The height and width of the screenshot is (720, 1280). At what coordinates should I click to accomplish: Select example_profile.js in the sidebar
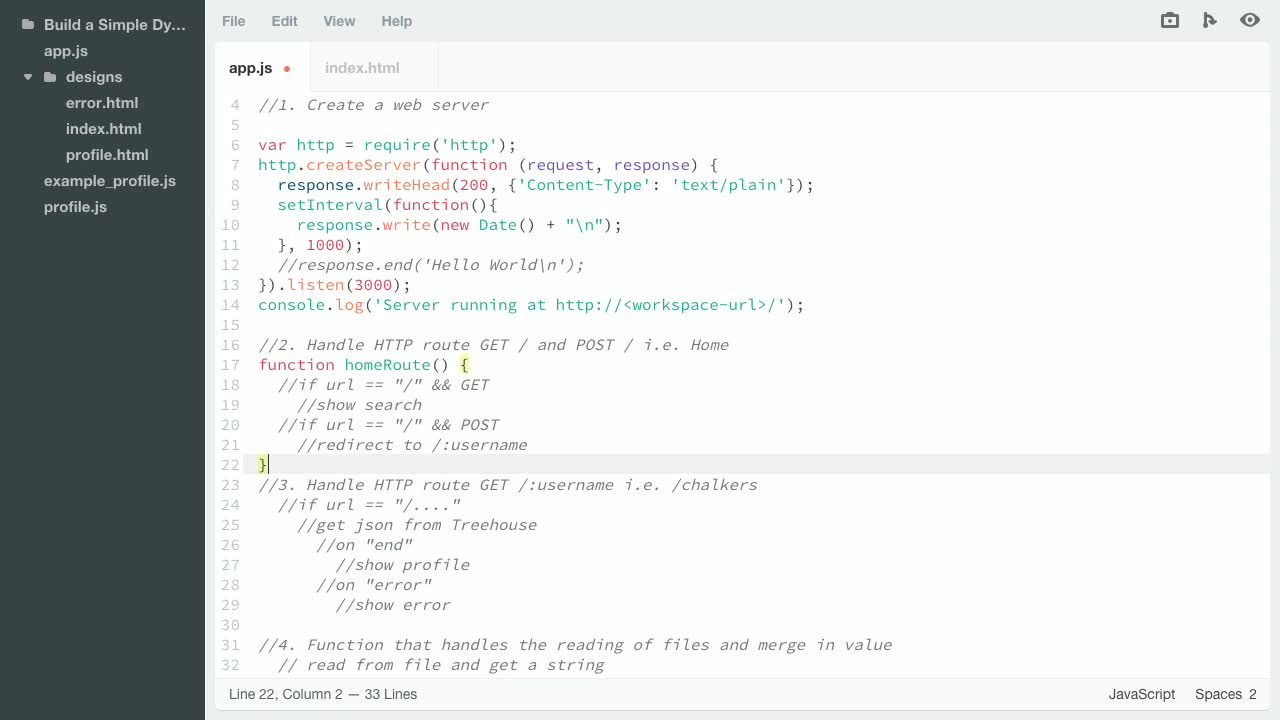(110, 181)
